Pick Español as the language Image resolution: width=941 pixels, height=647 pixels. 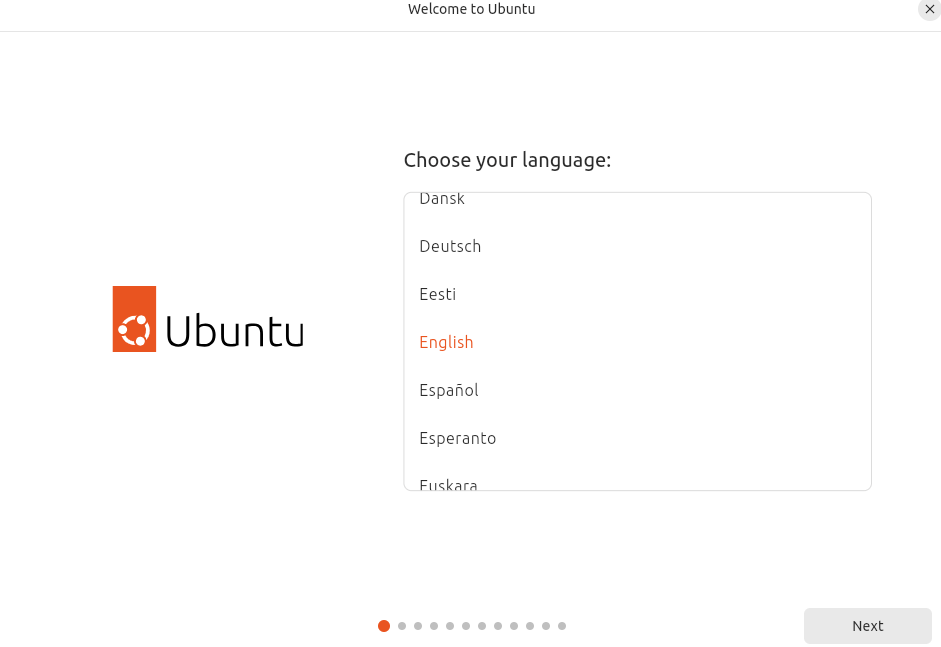tap(637, 390)
